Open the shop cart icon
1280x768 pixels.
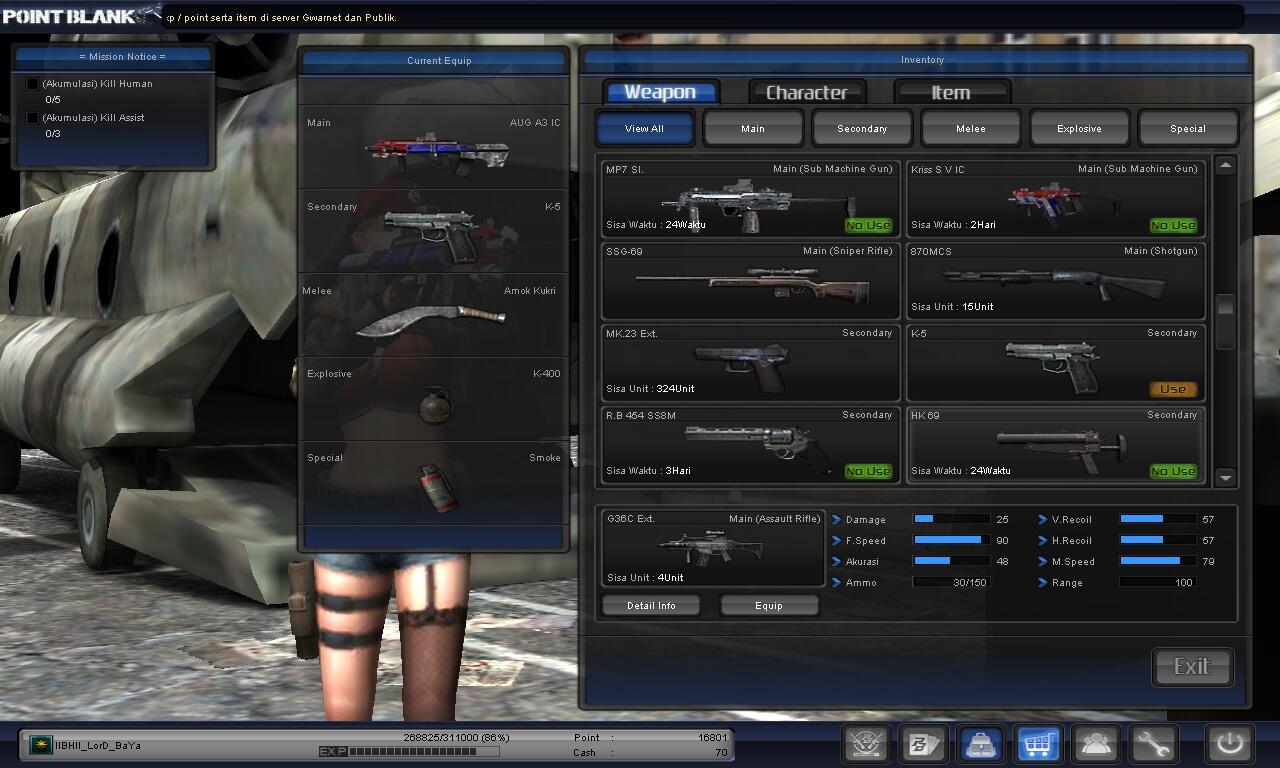click(1038, 744)
